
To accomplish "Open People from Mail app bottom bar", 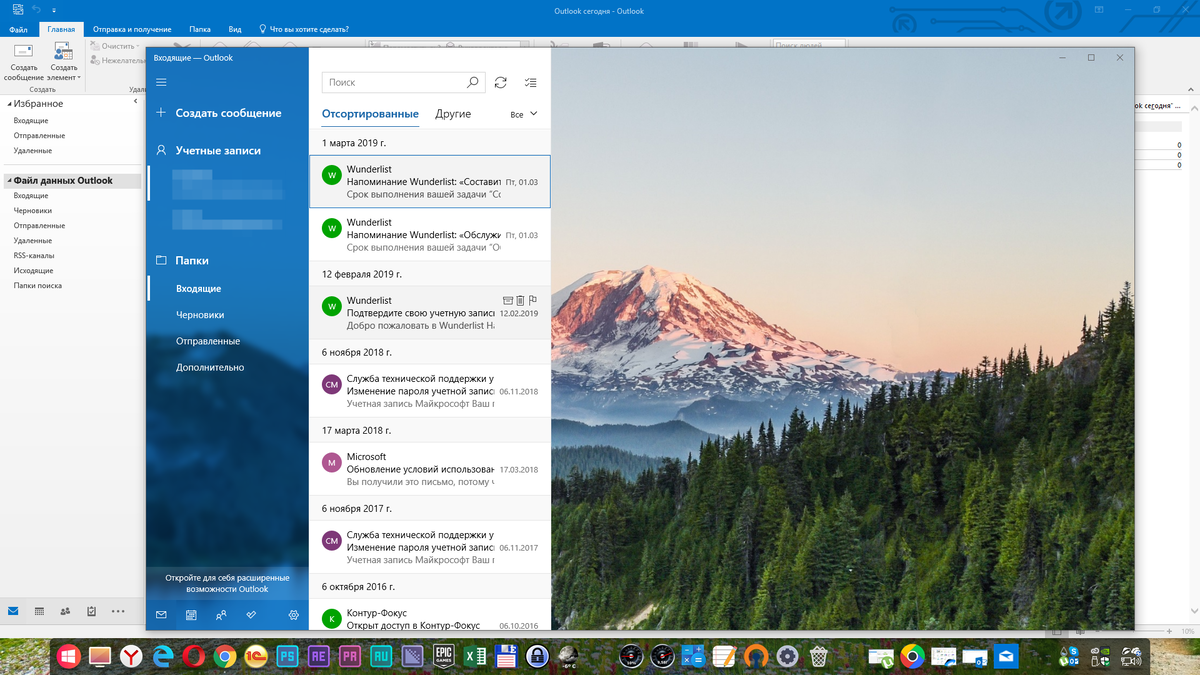I will coord(221,615).
